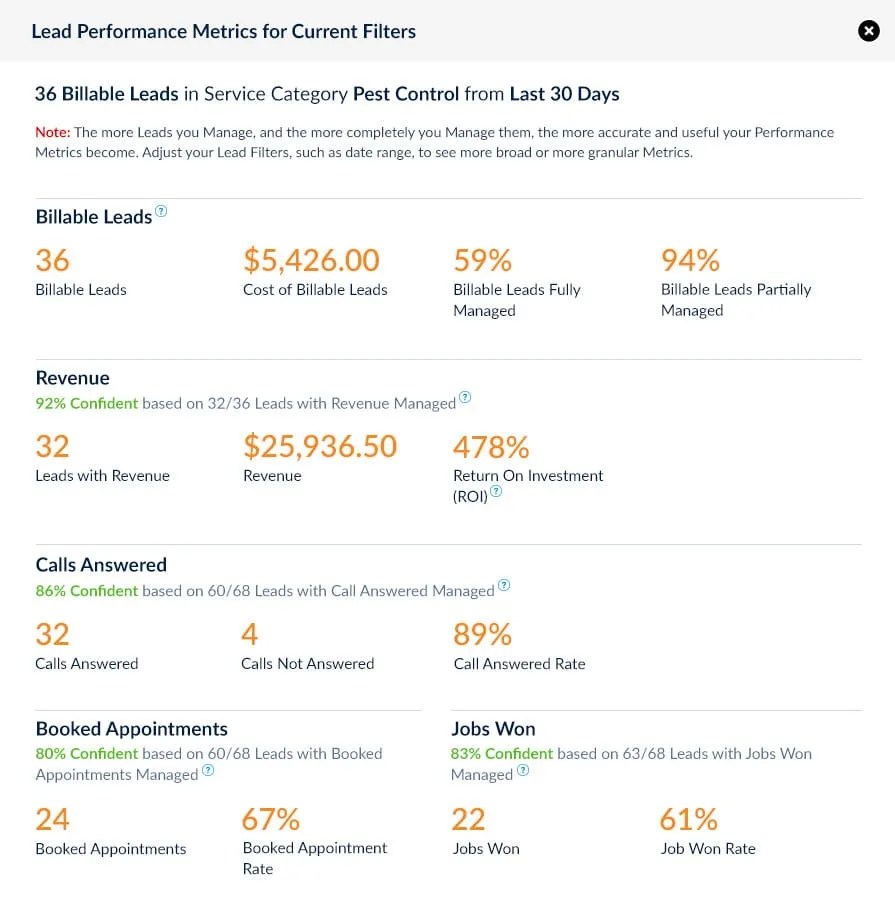Click the 89% Call Answered Rate

483,635
